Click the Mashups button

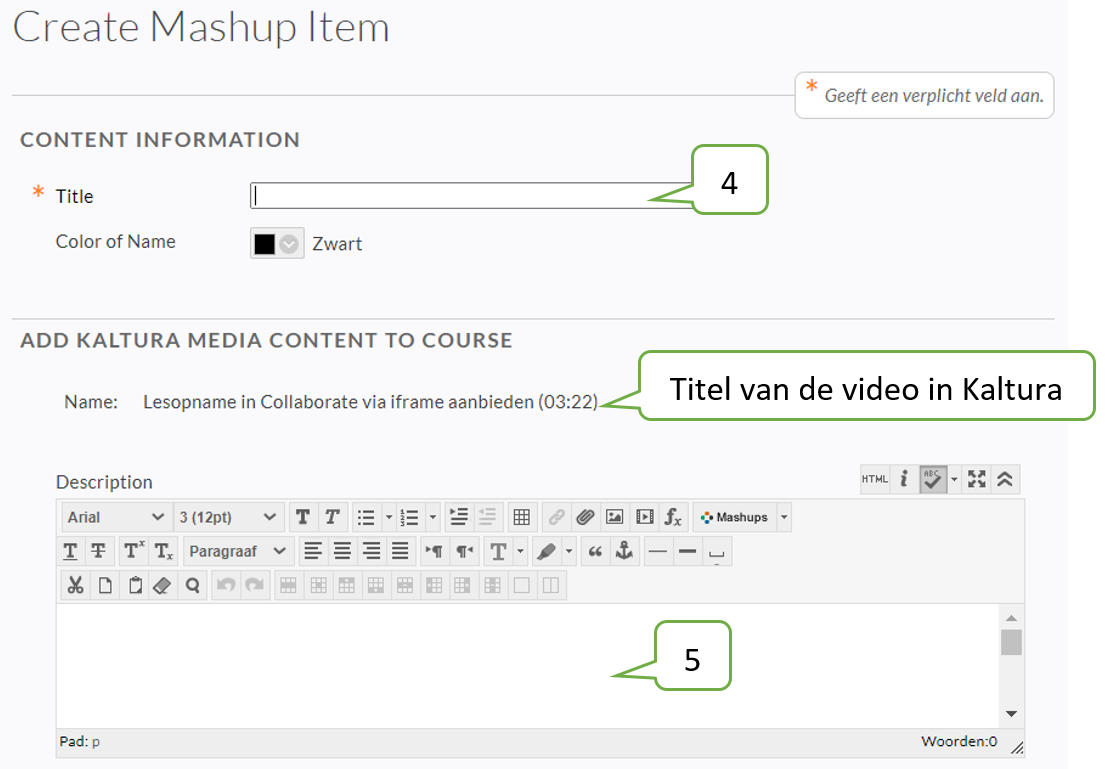pyautogui.click(x=734, y=517)
